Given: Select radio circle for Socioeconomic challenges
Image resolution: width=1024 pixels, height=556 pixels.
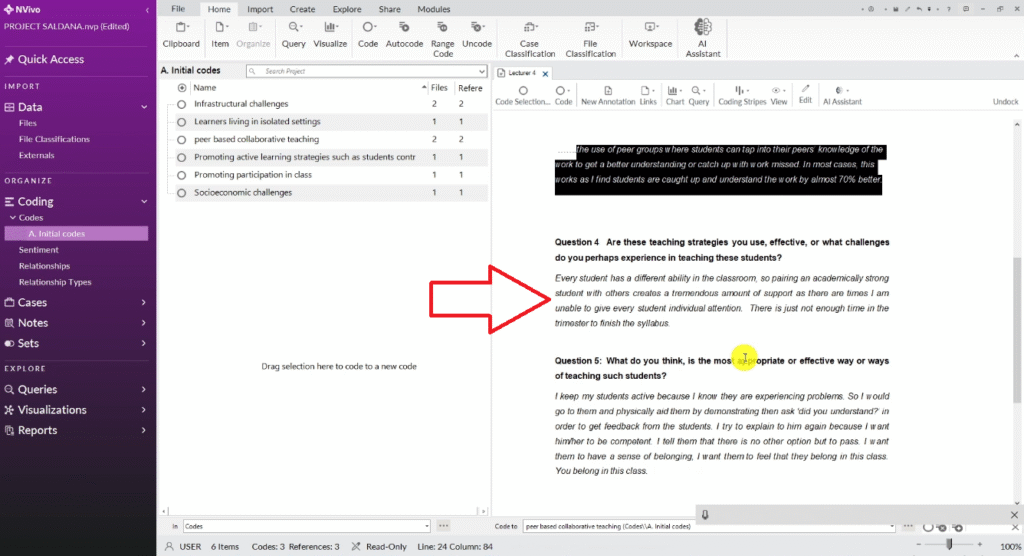Looking at the screenshot, I should (182, 193).
